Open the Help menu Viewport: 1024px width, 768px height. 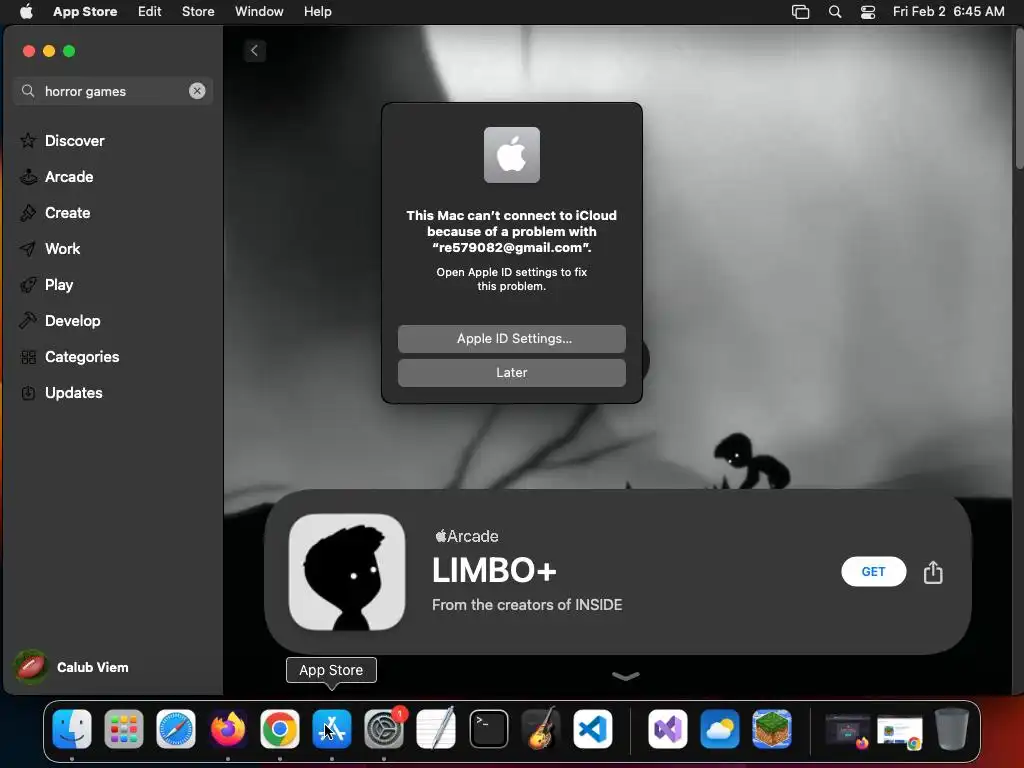click(317, 11)
